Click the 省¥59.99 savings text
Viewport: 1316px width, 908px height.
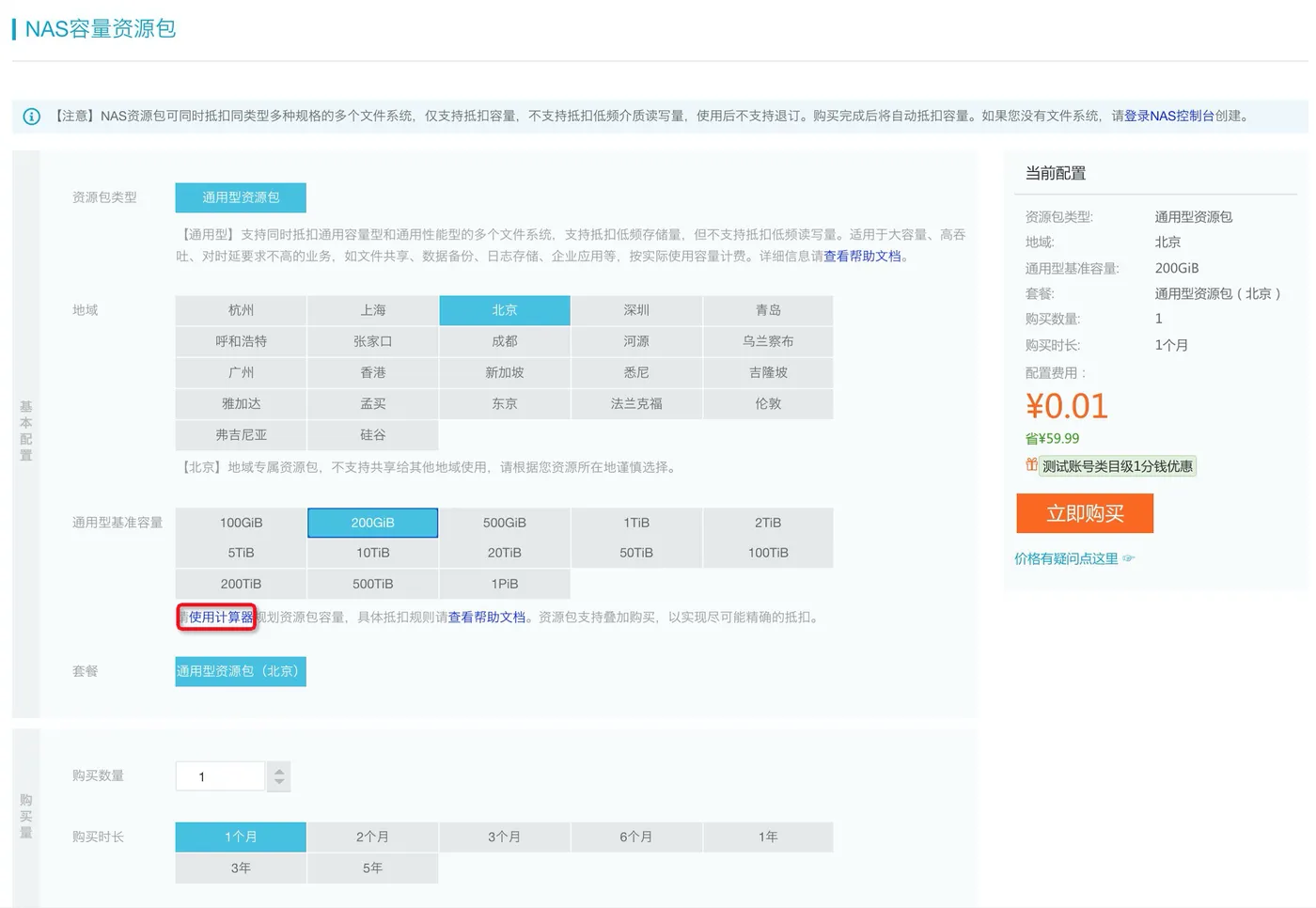point(1052,439)
